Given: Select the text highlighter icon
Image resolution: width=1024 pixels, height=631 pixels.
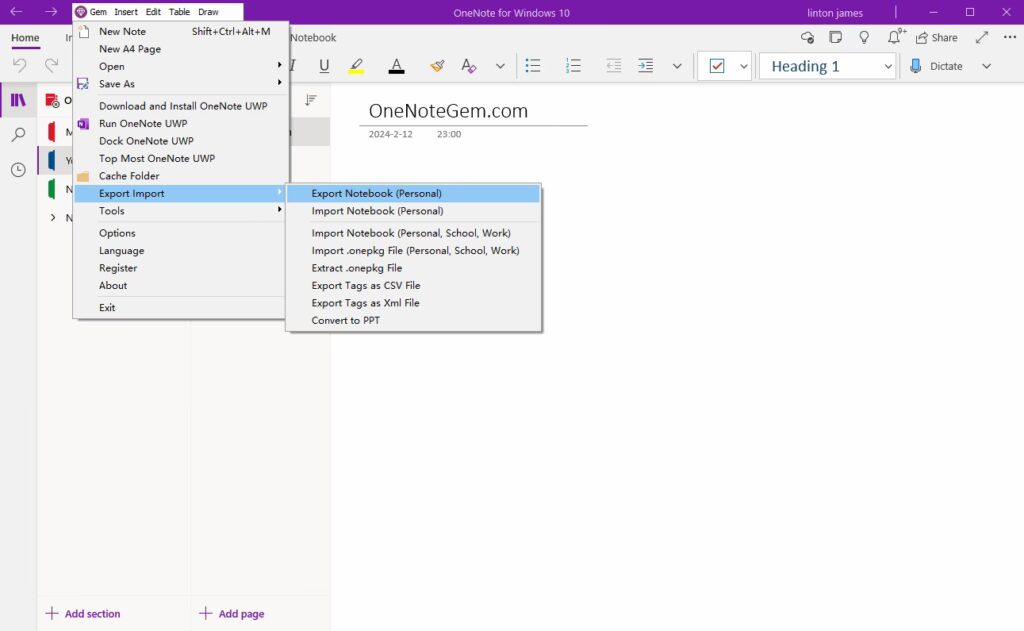Looking at the screenshot, I should (356, 66).
